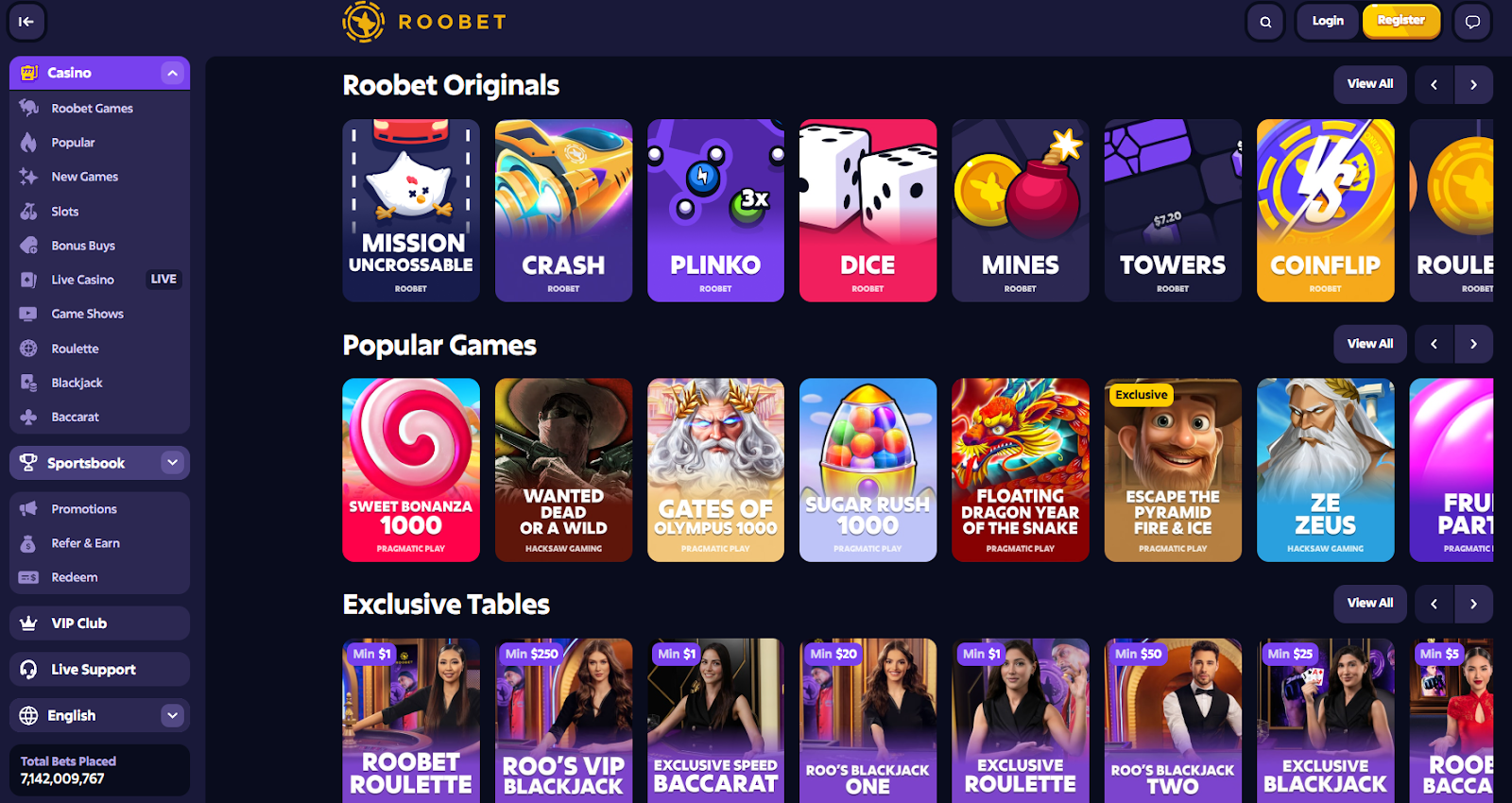1512x803 pixels.
Task: Open the chat bubble icon
Action: coord(1472,22)
